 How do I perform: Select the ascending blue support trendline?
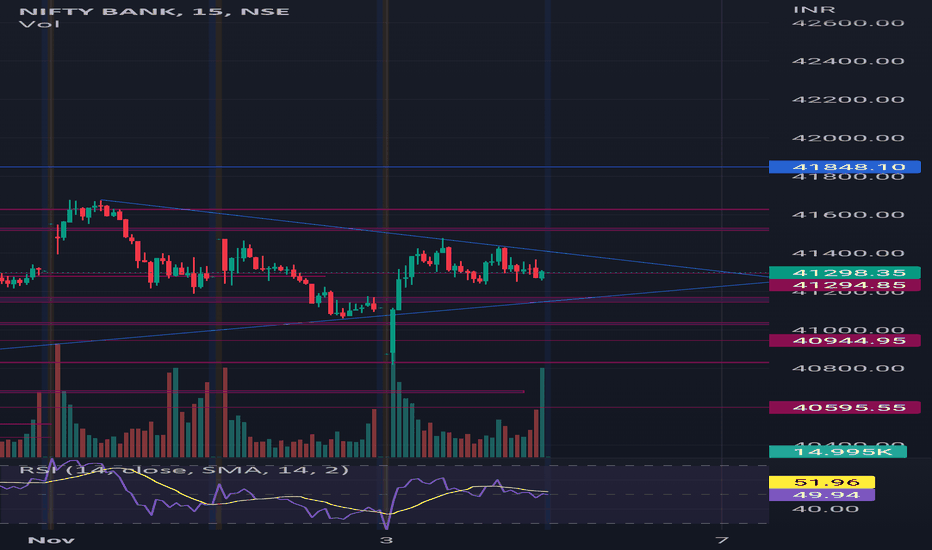pyautogui.click(x=384, y=315)
